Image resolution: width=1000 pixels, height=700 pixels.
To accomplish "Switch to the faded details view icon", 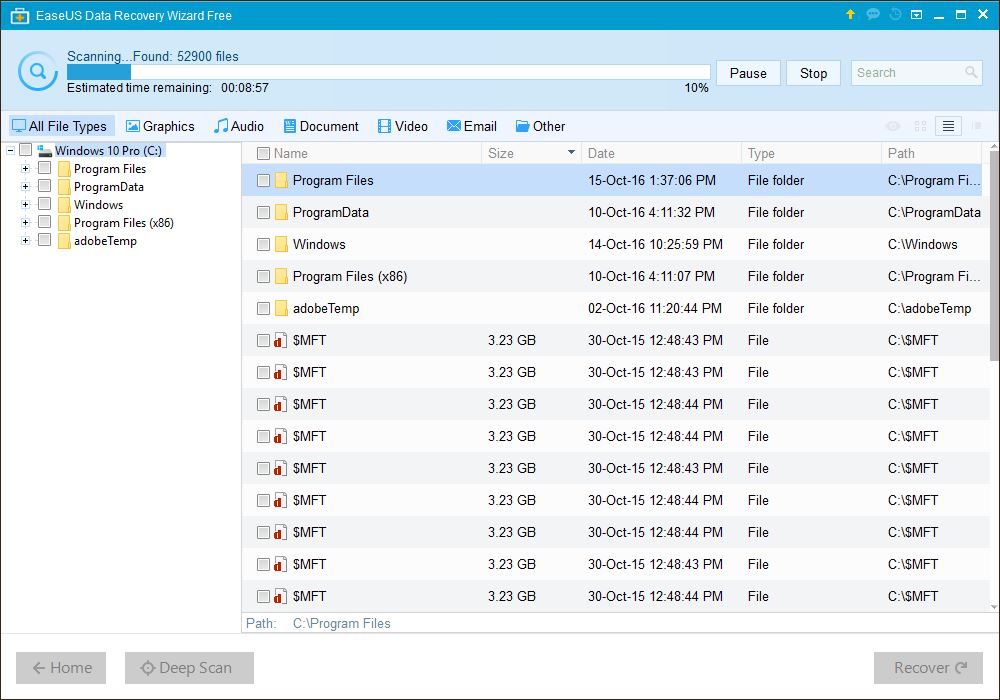I will [x=976, y=126].
